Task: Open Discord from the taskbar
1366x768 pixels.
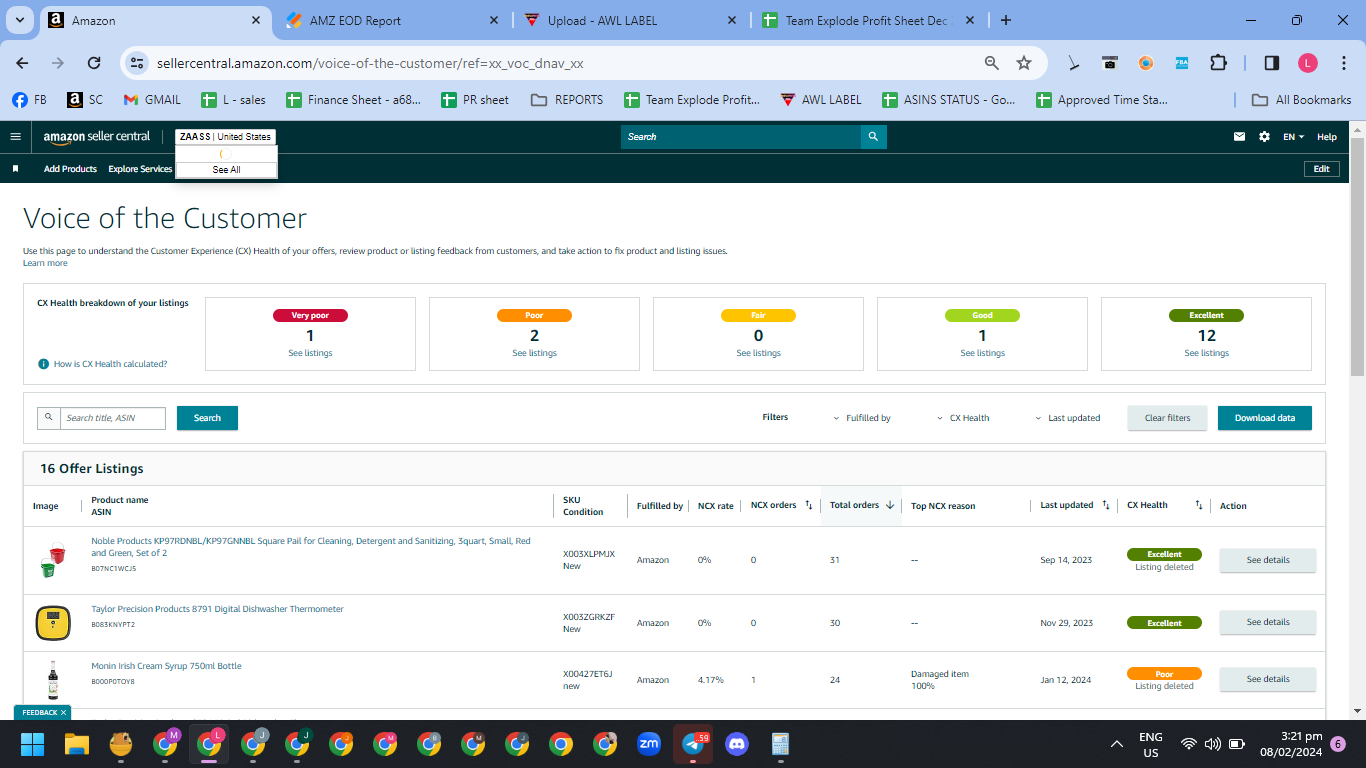Action: pyautogui.click(x=737, y=744)
